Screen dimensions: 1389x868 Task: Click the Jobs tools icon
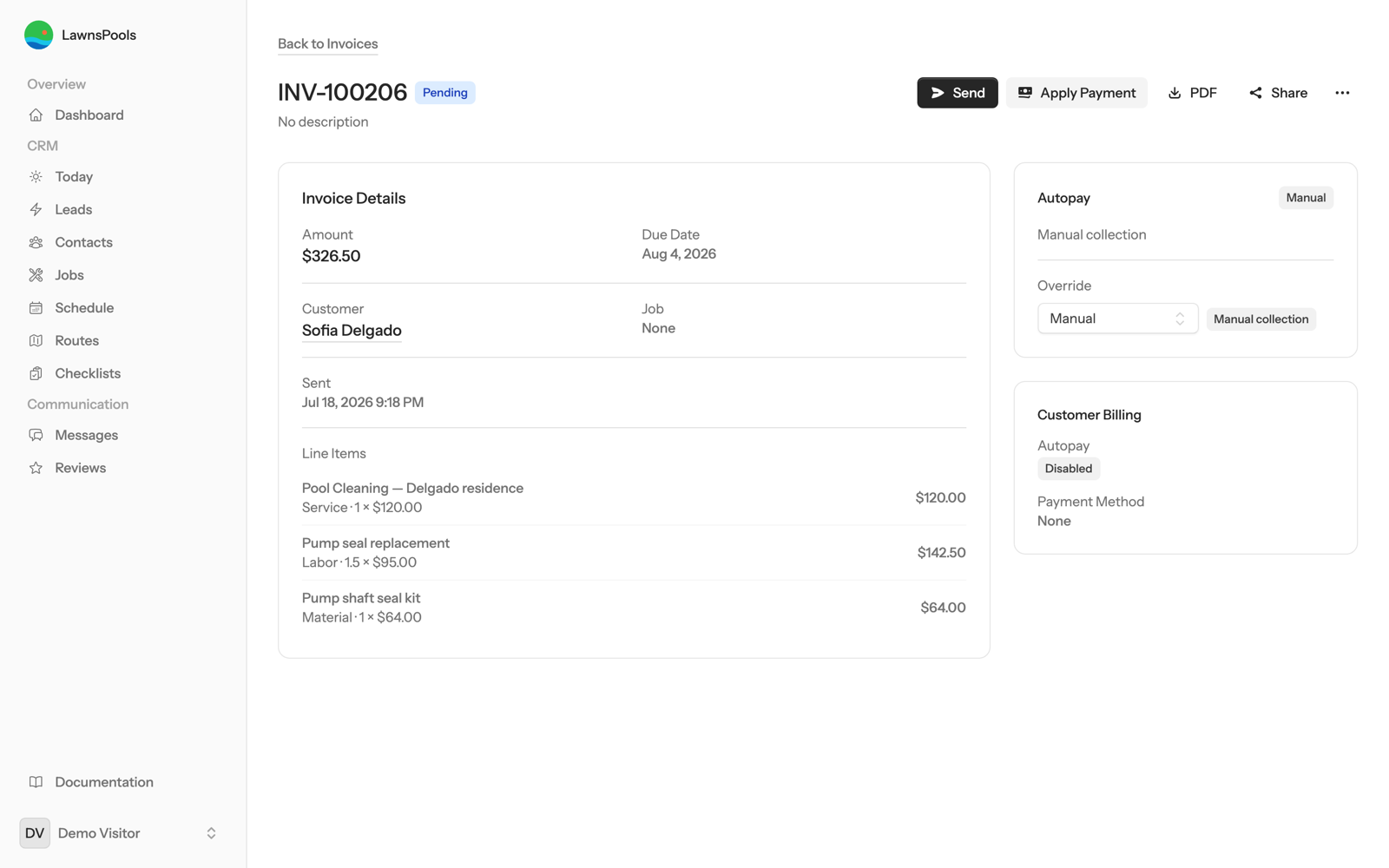36,275
